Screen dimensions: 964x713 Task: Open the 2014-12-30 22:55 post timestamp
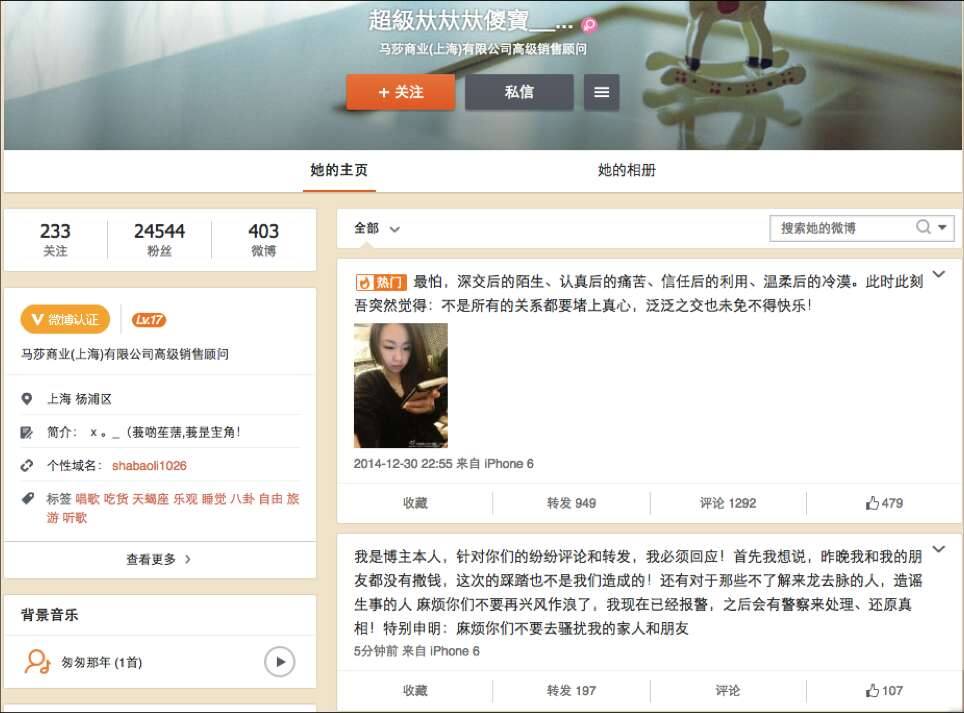[403, 464]
